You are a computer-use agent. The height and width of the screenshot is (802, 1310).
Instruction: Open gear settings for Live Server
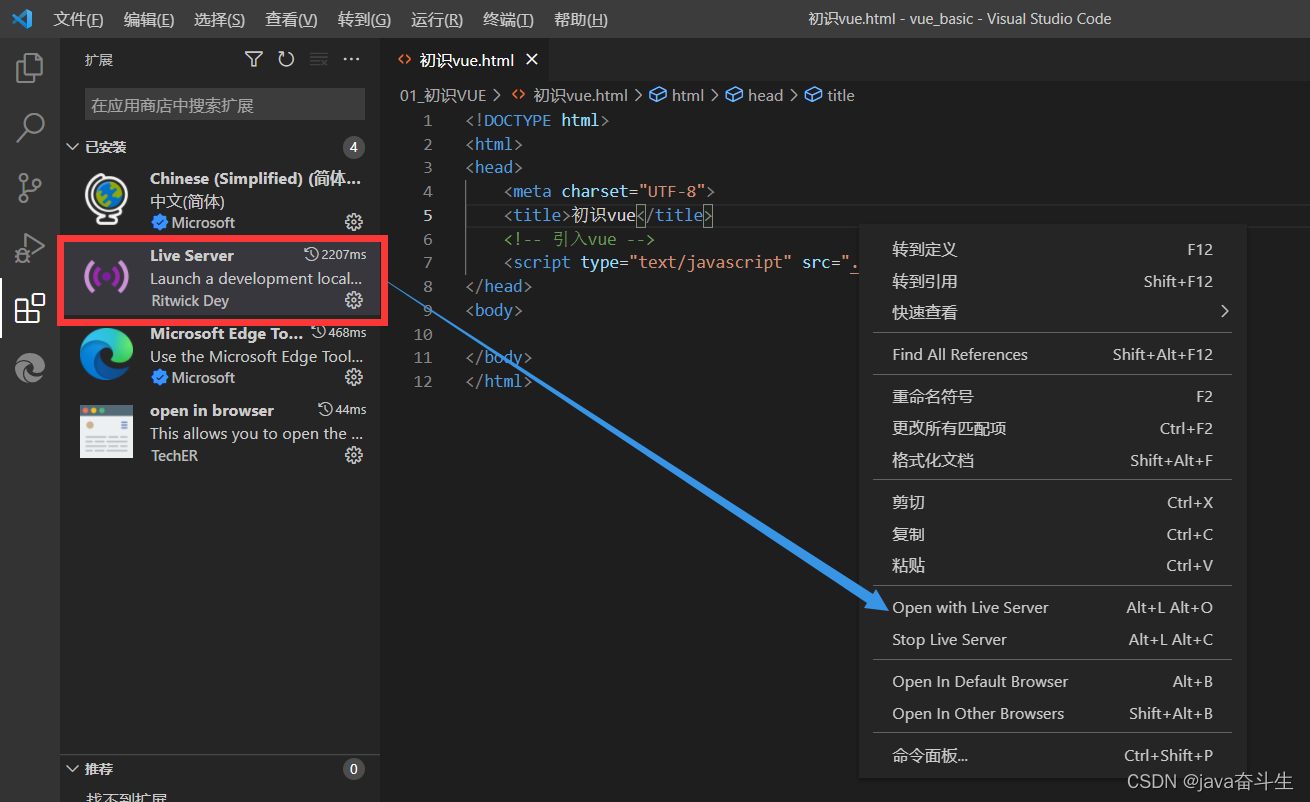coord(354,300)
